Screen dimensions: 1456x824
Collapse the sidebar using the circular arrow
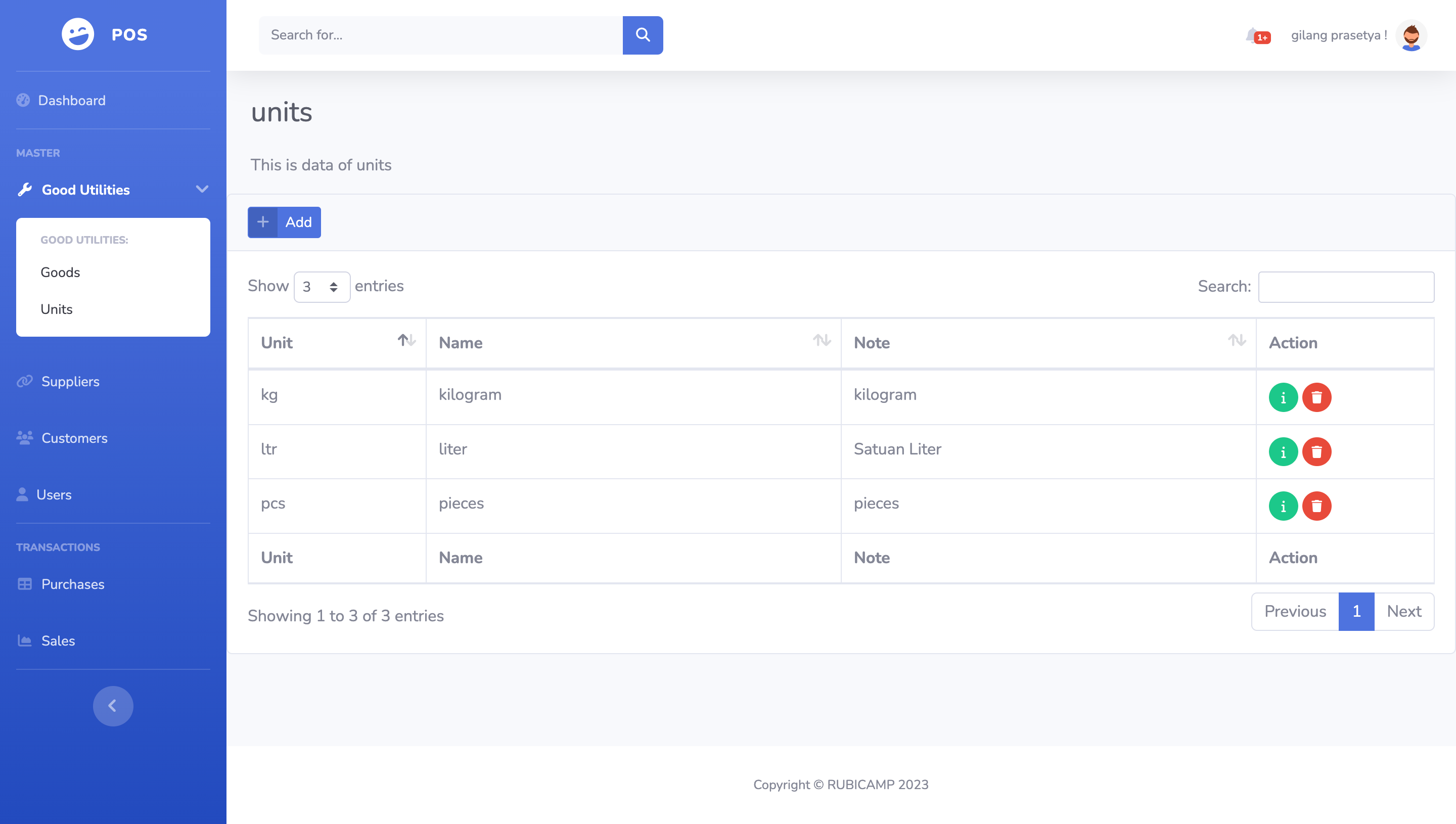coord(113,706)
